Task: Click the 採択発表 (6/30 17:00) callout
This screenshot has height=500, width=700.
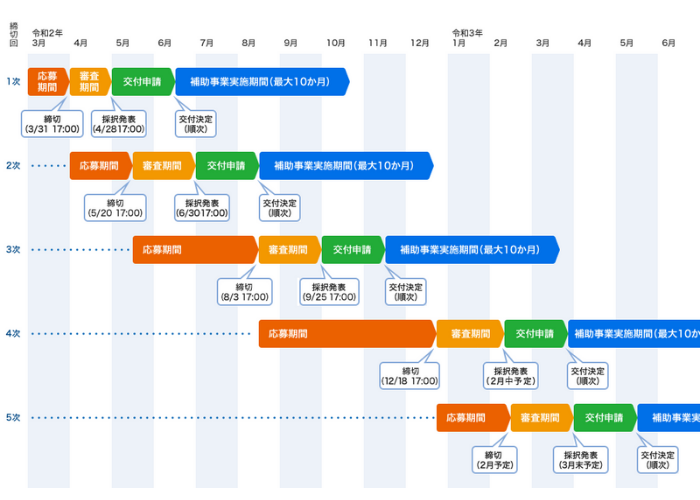Action: [x=202, y=207]
